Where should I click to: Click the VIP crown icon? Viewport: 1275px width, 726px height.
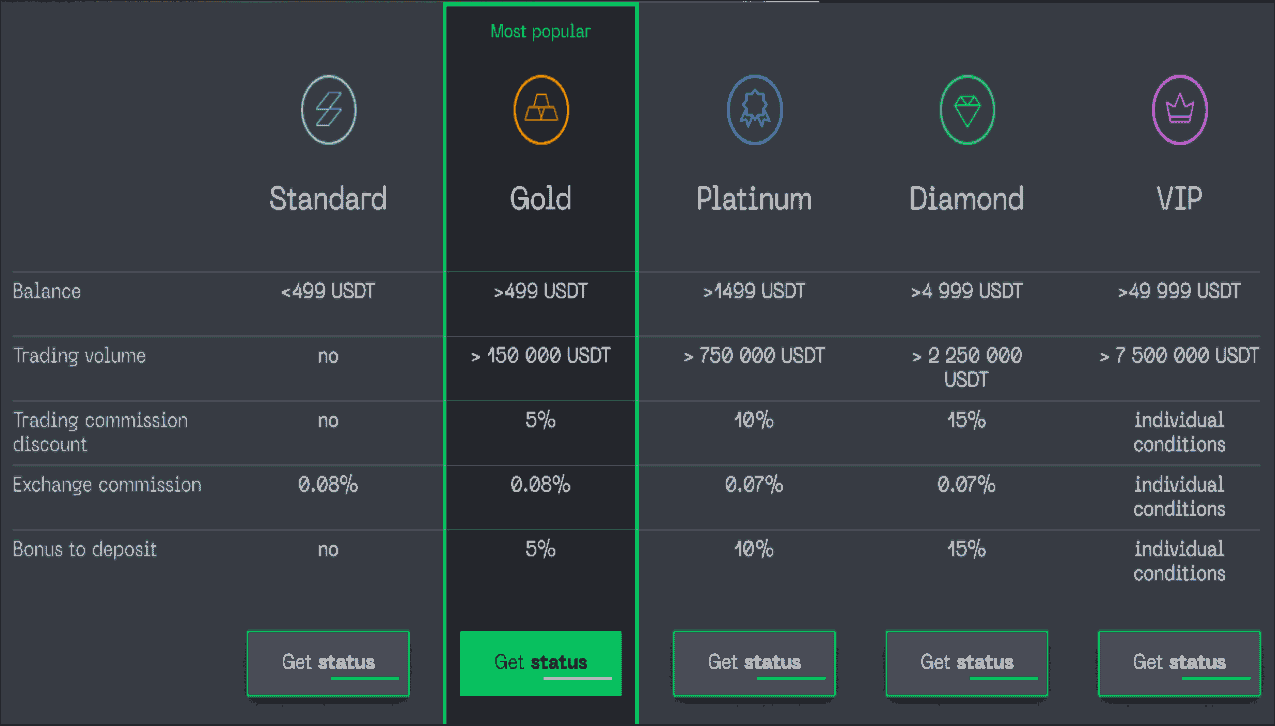1180,110
